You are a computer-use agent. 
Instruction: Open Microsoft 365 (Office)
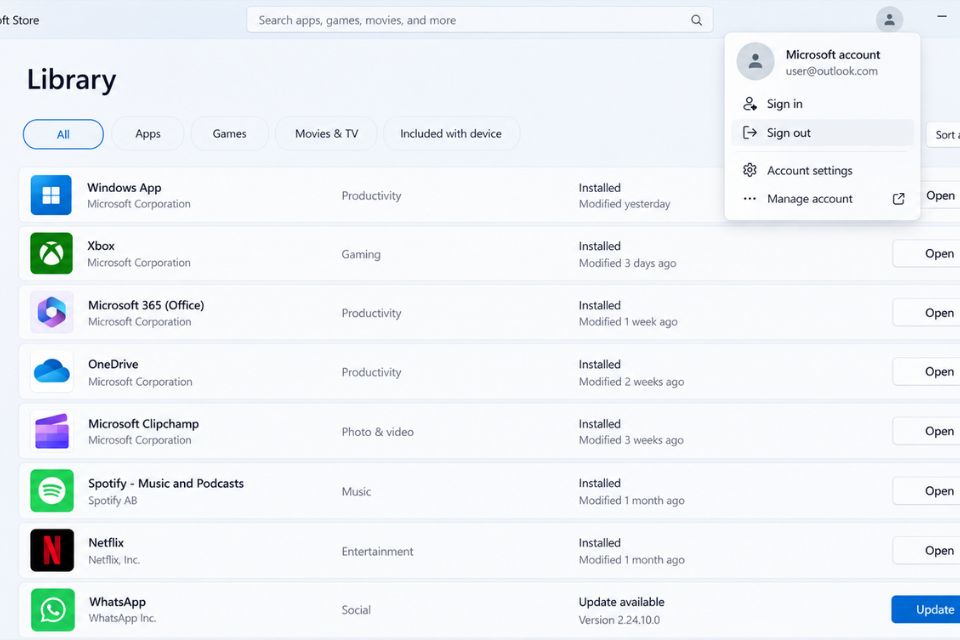926,313
